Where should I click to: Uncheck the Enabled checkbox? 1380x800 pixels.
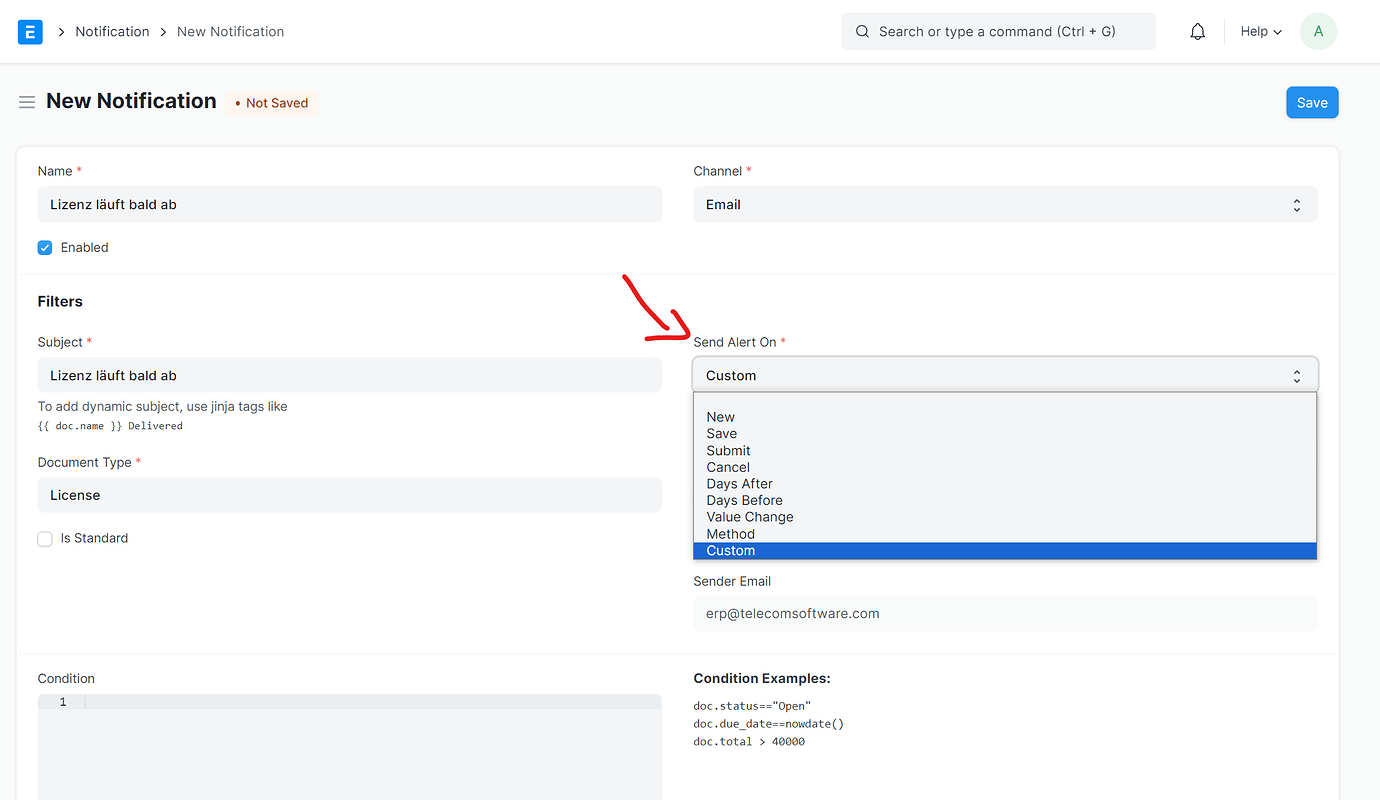click(45, 248)
